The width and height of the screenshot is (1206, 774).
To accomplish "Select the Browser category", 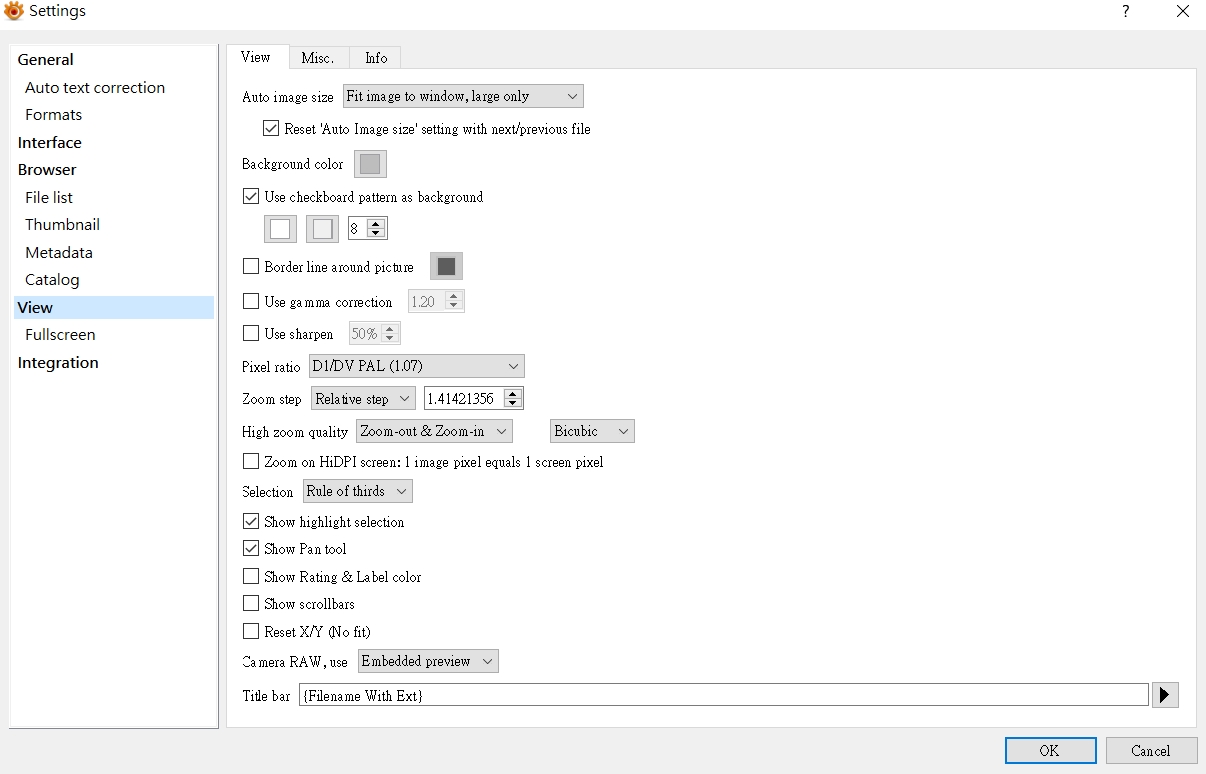I will pos(47,170).
